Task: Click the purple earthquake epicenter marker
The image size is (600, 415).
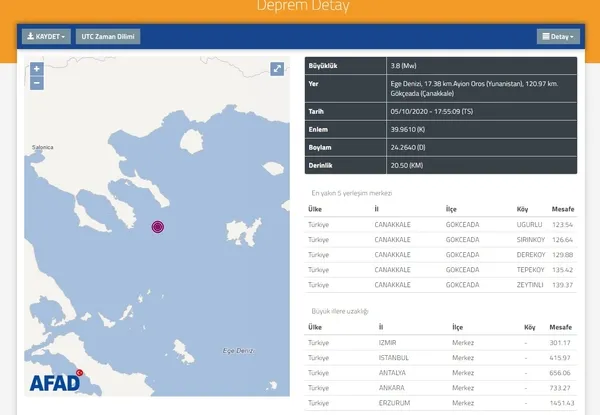Action: coord(158,227)
